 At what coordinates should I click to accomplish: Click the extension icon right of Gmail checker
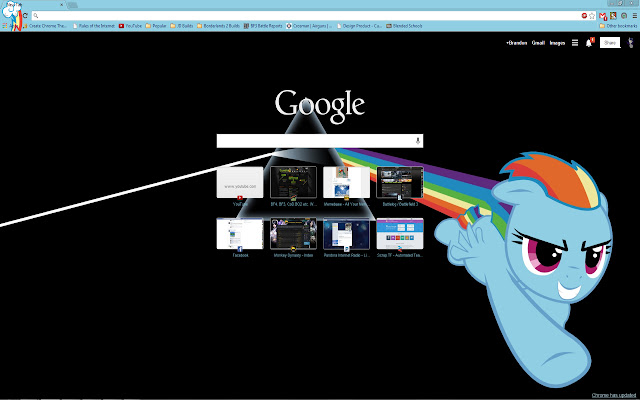613,16
